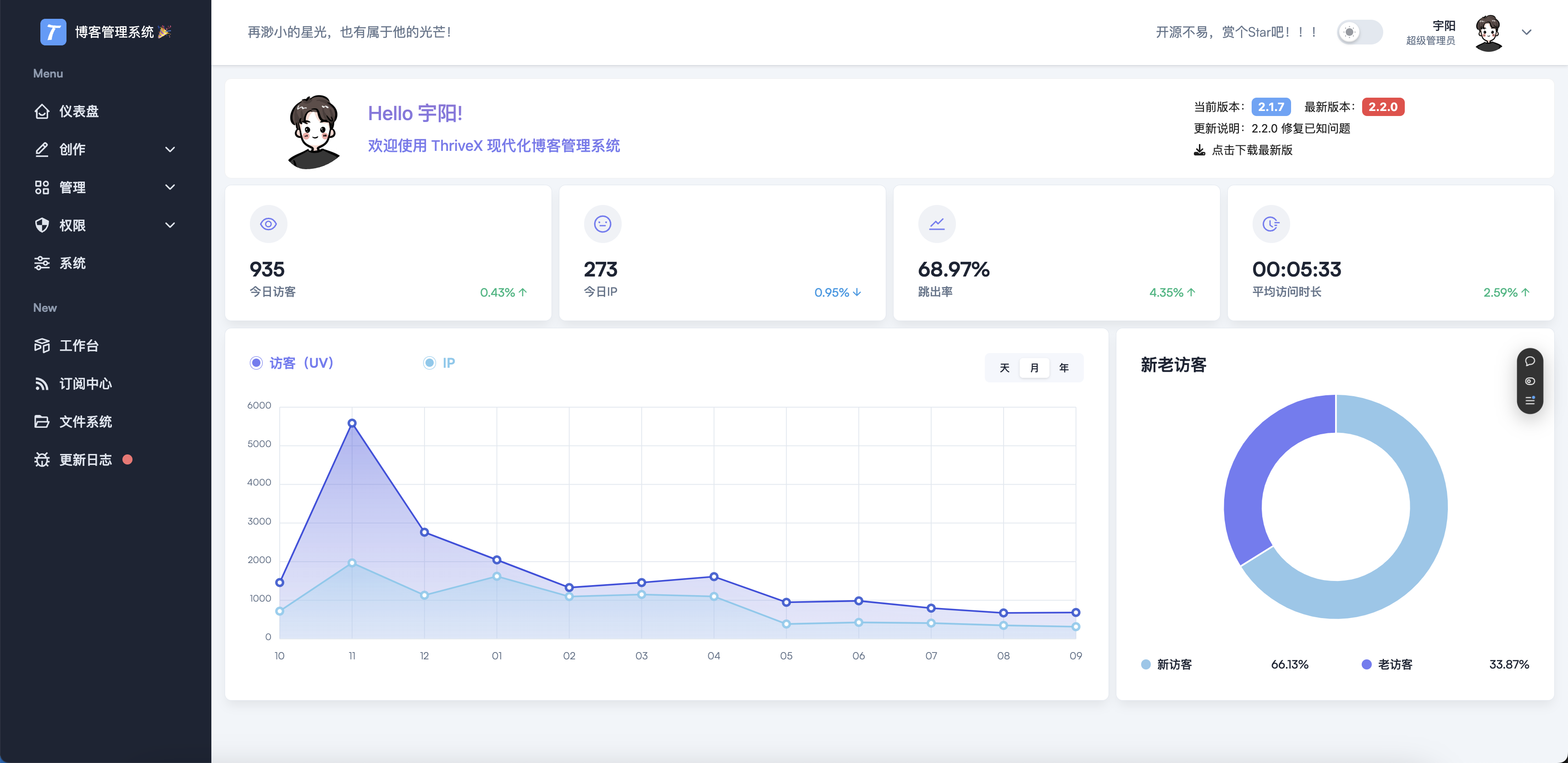The height and width of the screenshot is (763, 1568).
Task: Click the 4.35% increase indicator
Action: click(x=1172, y=292)
